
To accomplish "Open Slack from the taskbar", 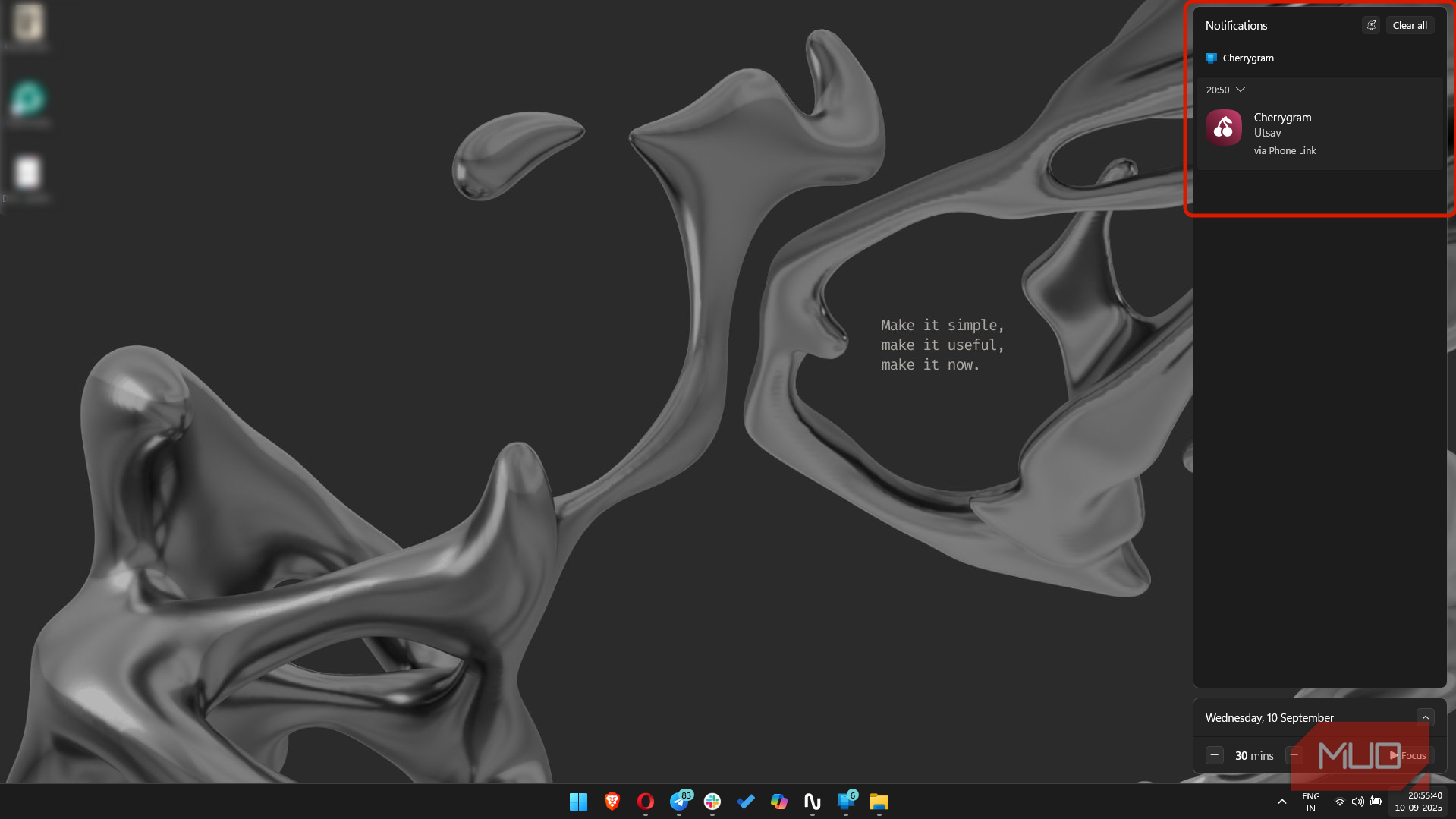I will coord(712,802).
